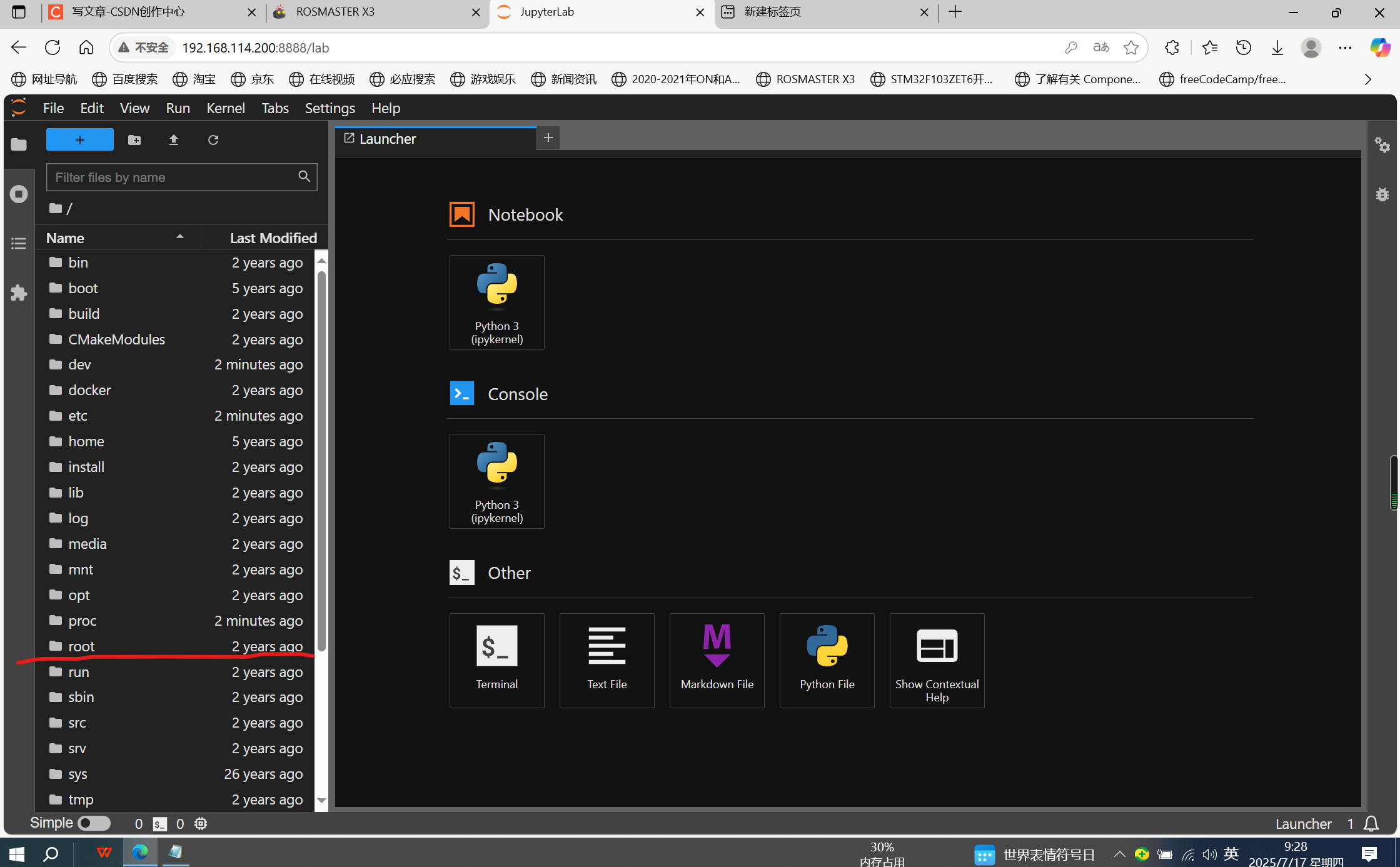Screen dimensions: 1400x867
Task: Launch a Terminal from the Other section
Action: click(x=496, y=660)
